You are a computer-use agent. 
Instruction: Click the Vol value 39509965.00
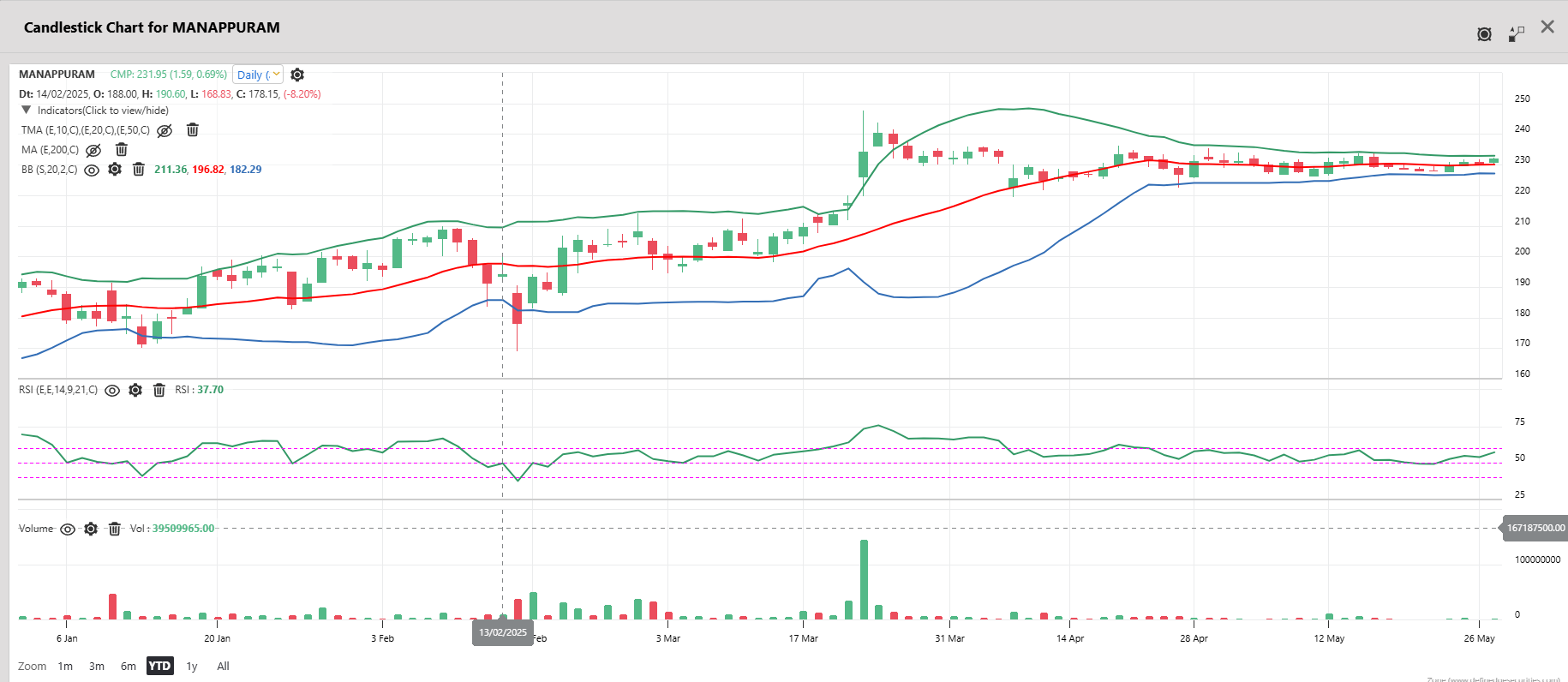pos(183,529)
